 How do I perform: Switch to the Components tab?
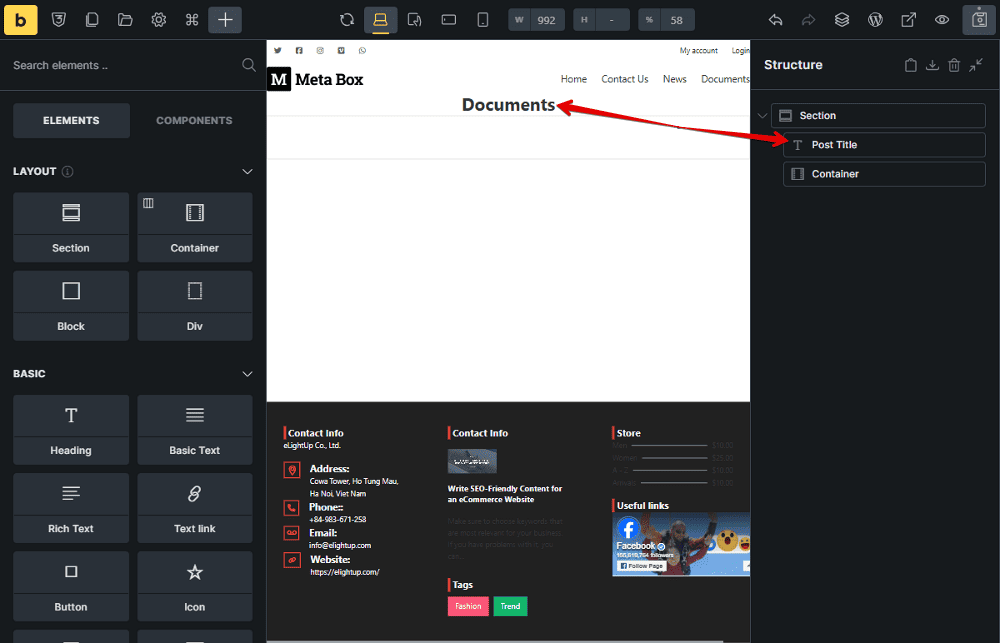coord(194,120)
